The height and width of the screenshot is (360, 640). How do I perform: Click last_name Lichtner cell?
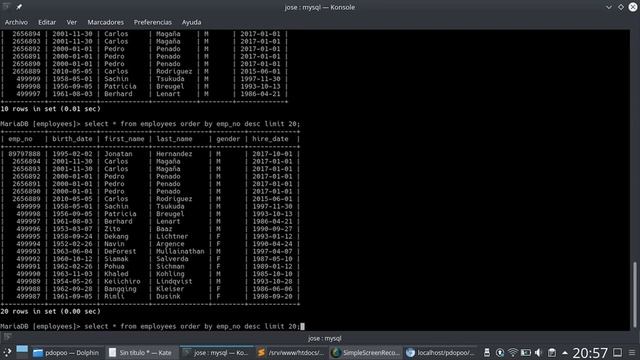(x=172, y=236)
